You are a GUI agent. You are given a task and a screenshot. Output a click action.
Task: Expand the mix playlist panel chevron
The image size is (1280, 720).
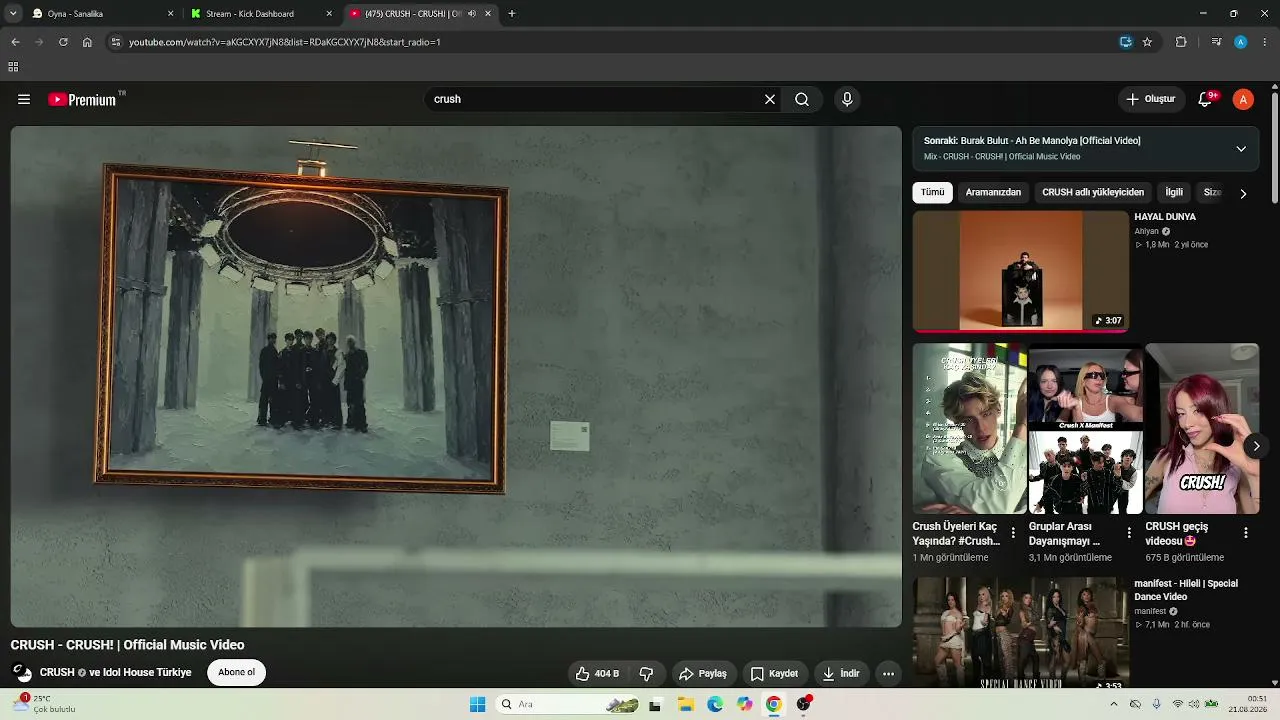pyautogui.click(x=1241, y=149)
